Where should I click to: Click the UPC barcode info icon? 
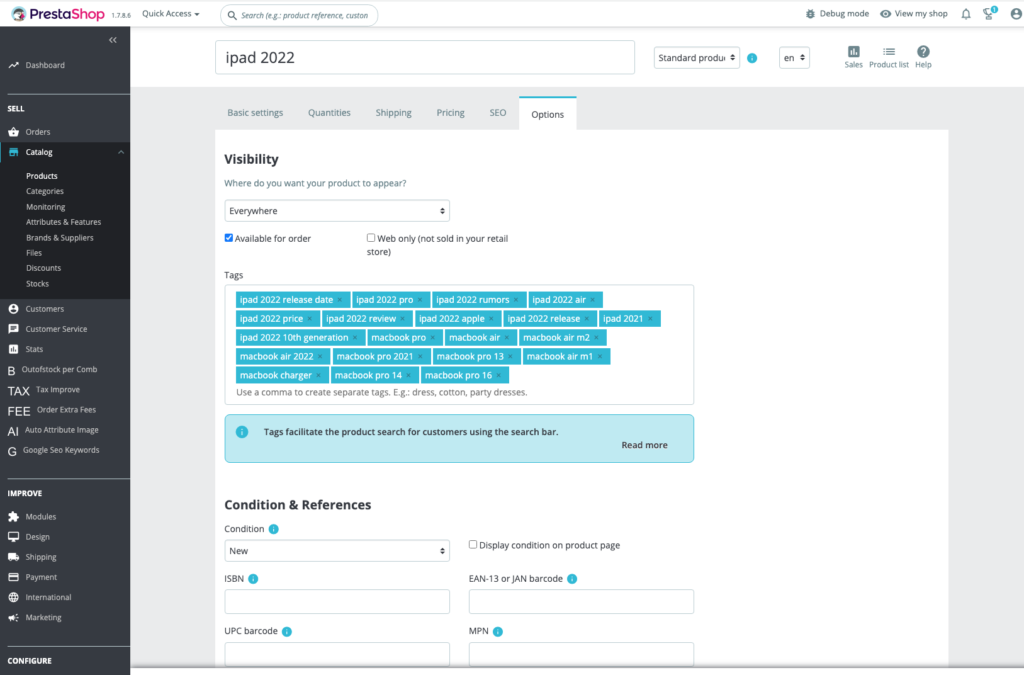click(x=287, y=631)
